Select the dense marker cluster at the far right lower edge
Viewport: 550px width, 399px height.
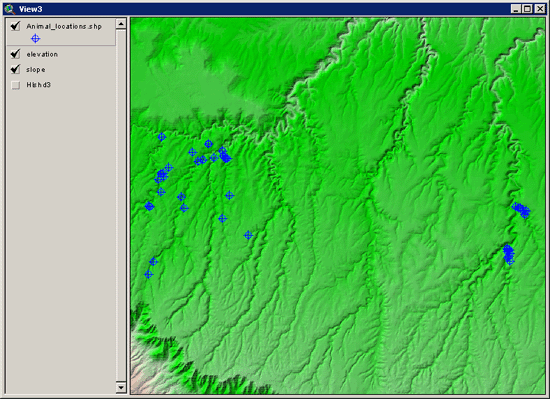point(509,255)
